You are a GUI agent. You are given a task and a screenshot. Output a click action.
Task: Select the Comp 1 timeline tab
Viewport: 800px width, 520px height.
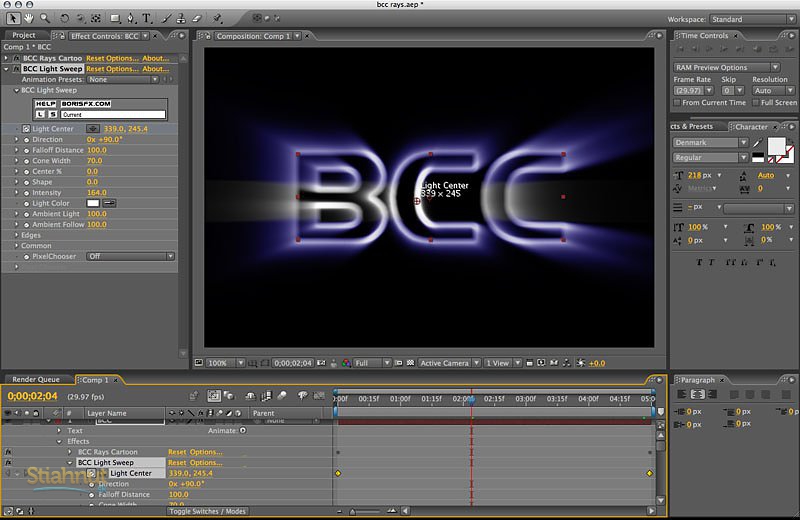click(x=96, y=380)
